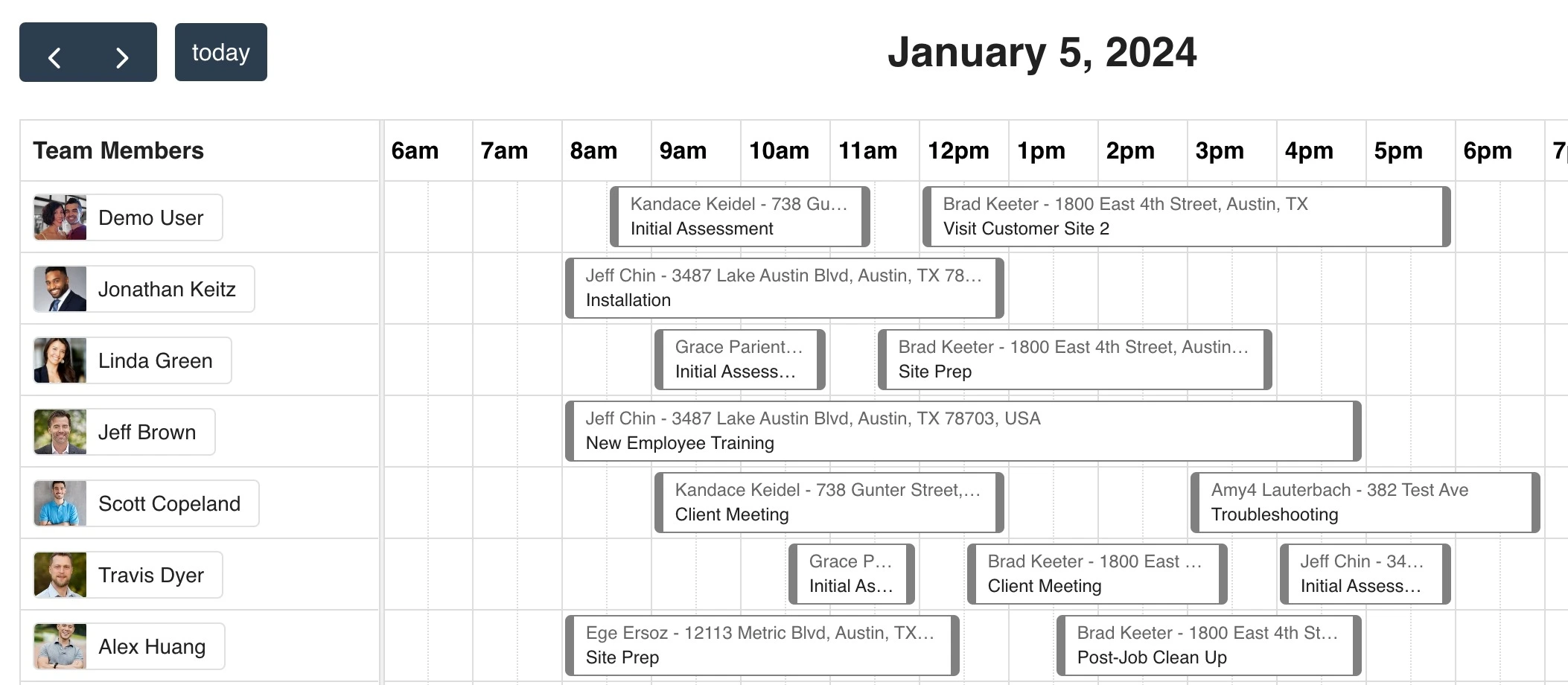Open Alex Huang's Post-Job Clean Up event
The width and height of the screenshot is (1568, 685).
point(1208,646)
